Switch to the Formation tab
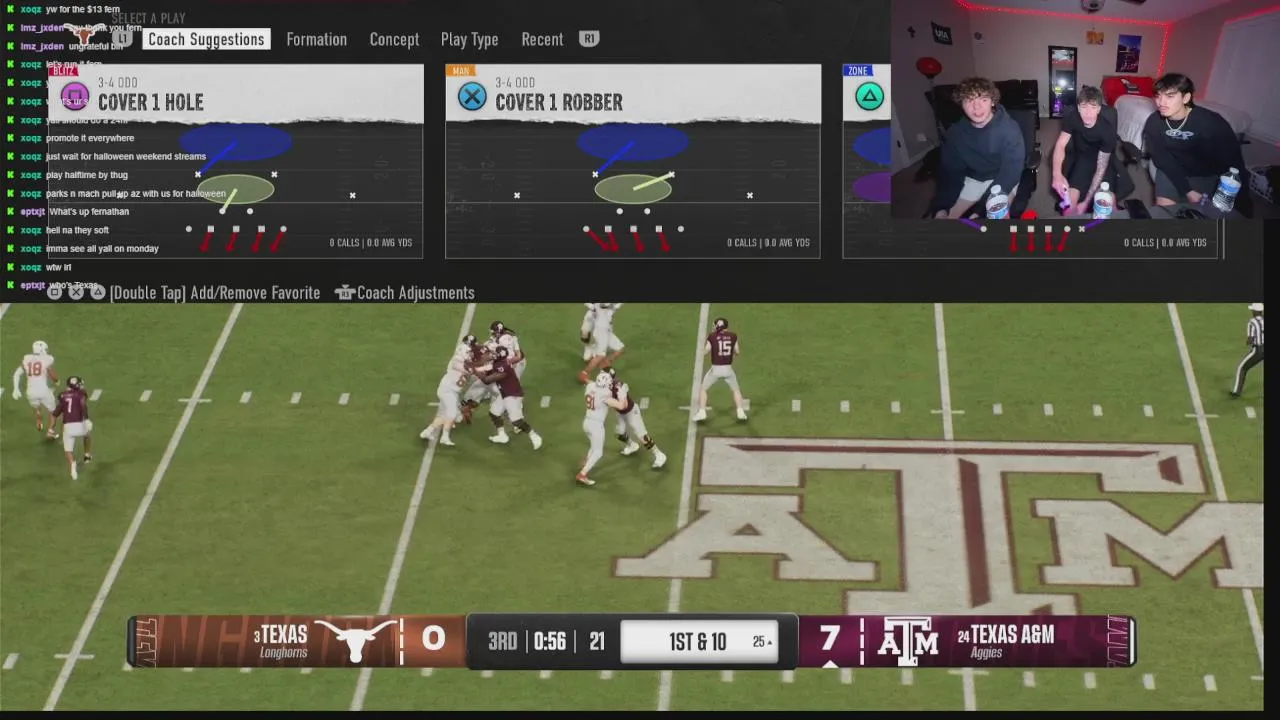1280x720 pixels. tap(316, 39)
